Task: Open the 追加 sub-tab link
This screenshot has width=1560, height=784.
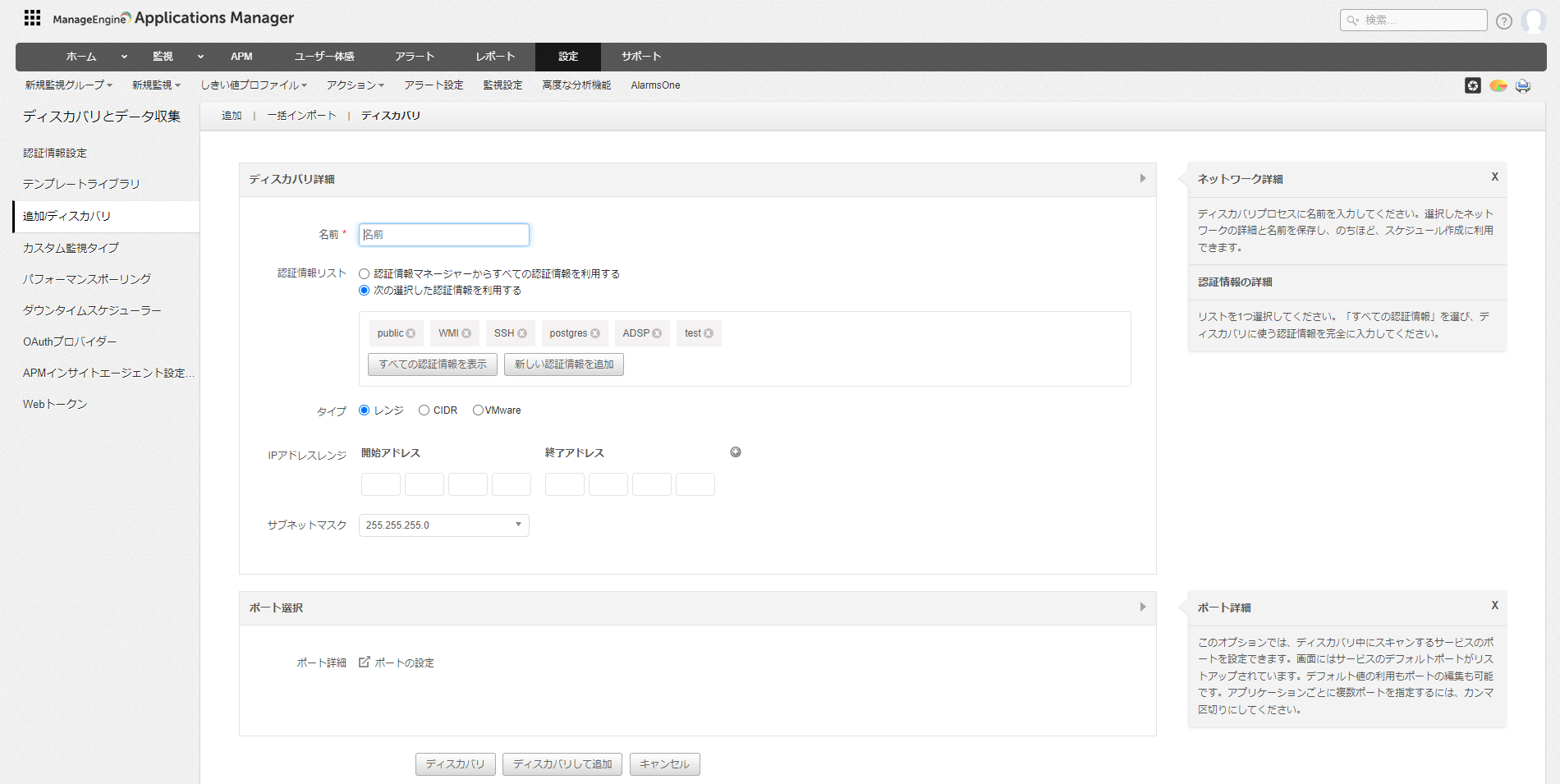Action: tap(232, 116)
